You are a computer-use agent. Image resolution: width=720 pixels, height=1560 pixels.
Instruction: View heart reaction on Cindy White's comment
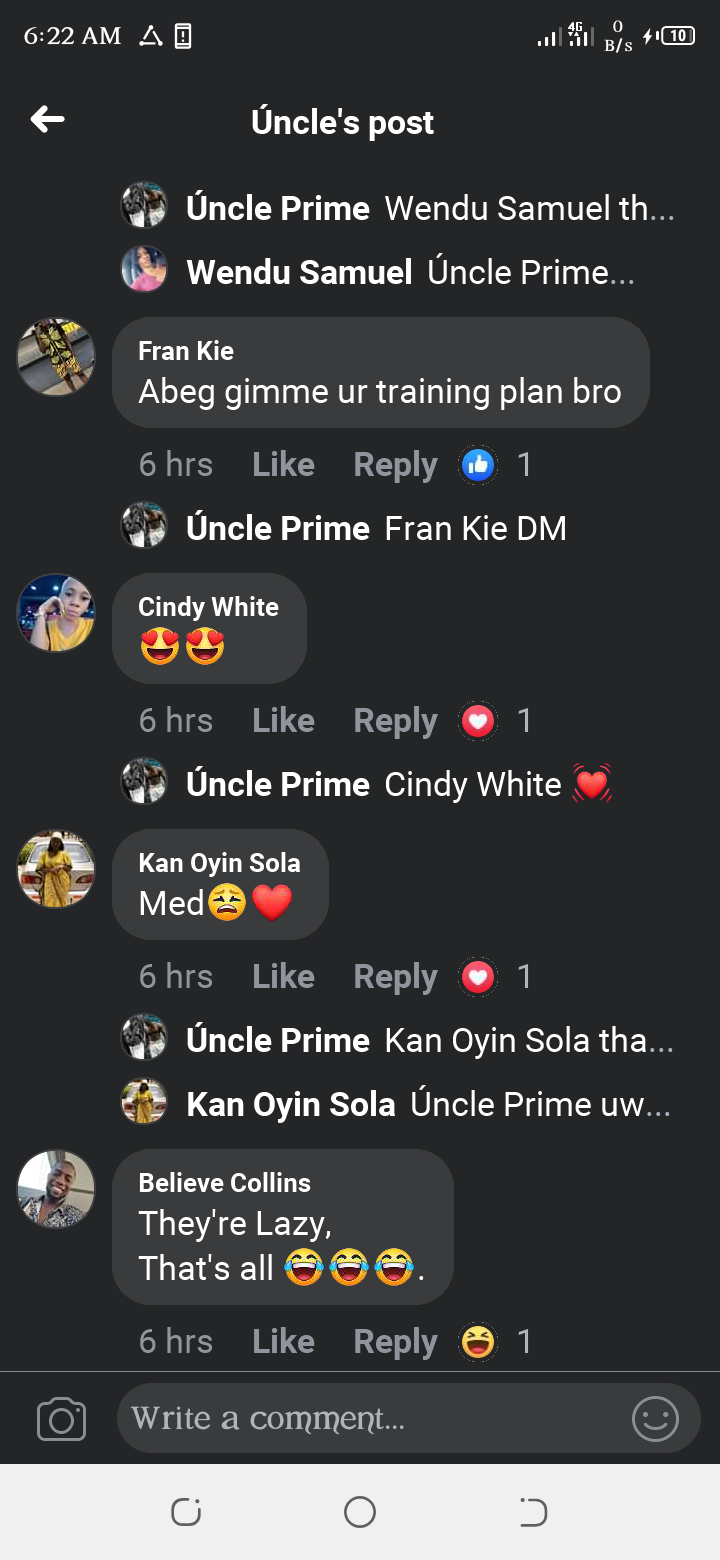click(478, 721)
